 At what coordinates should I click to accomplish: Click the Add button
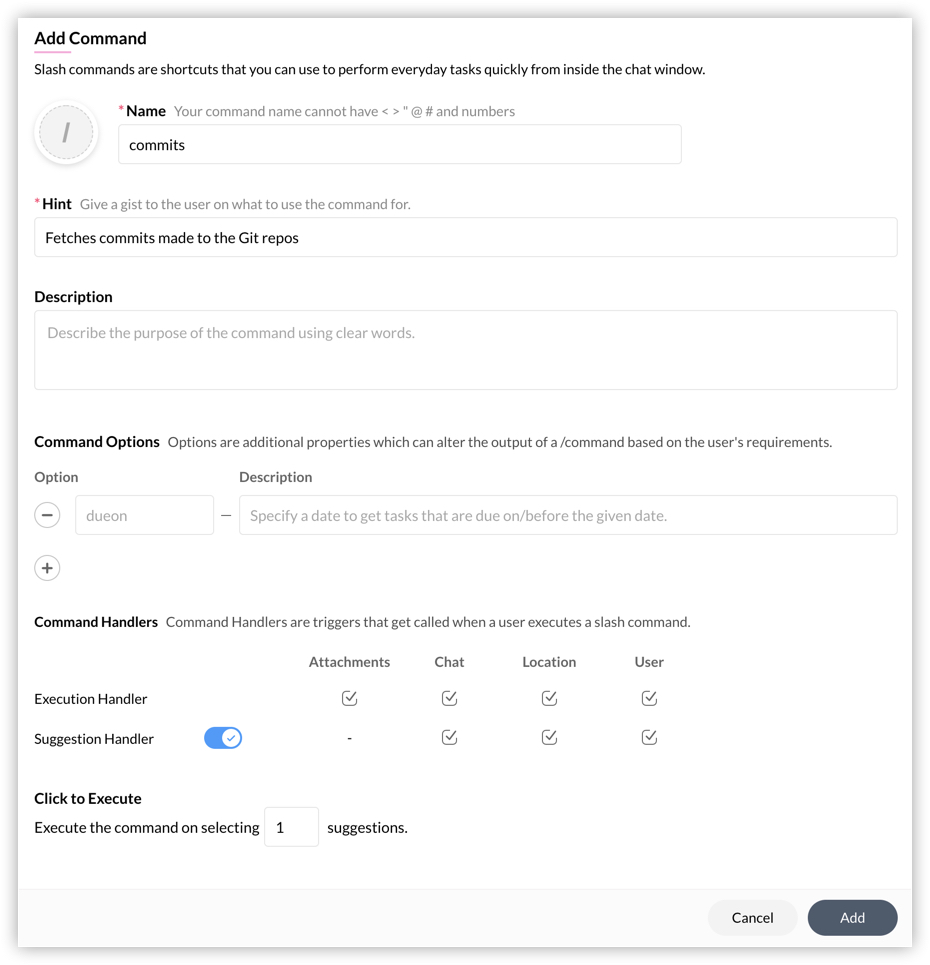[x=852, y=917]
